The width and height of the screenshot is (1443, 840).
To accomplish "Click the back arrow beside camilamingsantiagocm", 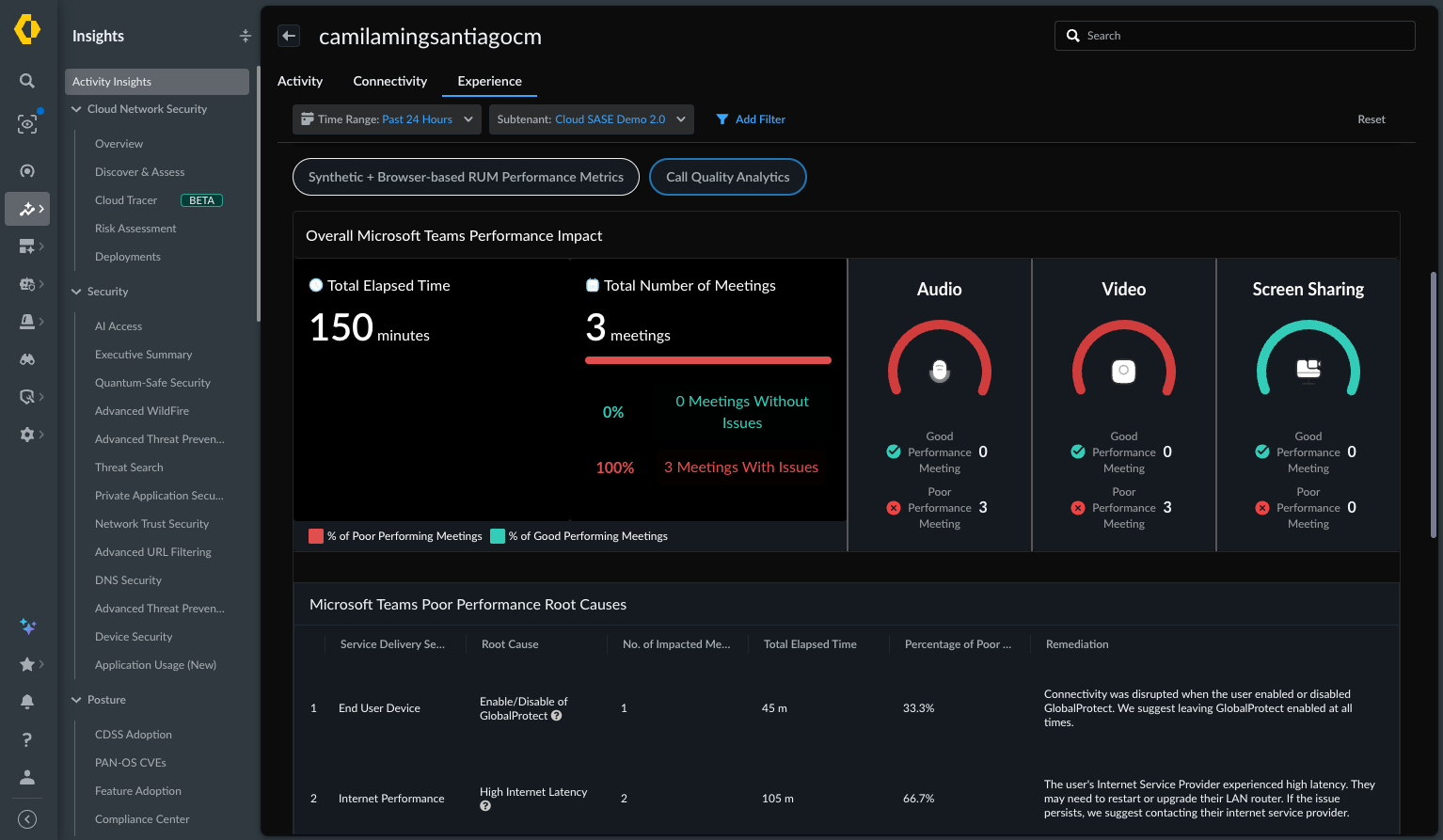I will (x=289, y=36).
